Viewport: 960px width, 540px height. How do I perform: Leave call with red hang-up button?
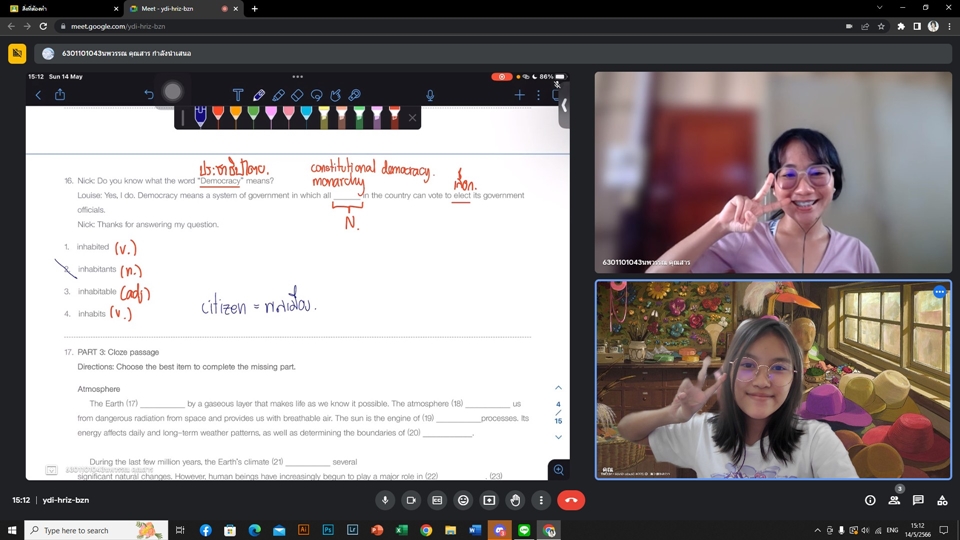point(571,500)
